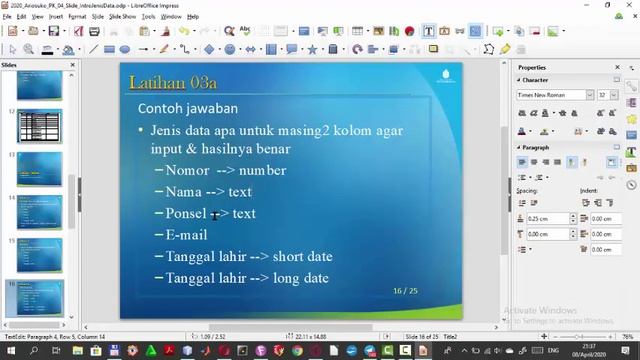
Task: Select the Line drawing tool
Action: pos(93,49)
